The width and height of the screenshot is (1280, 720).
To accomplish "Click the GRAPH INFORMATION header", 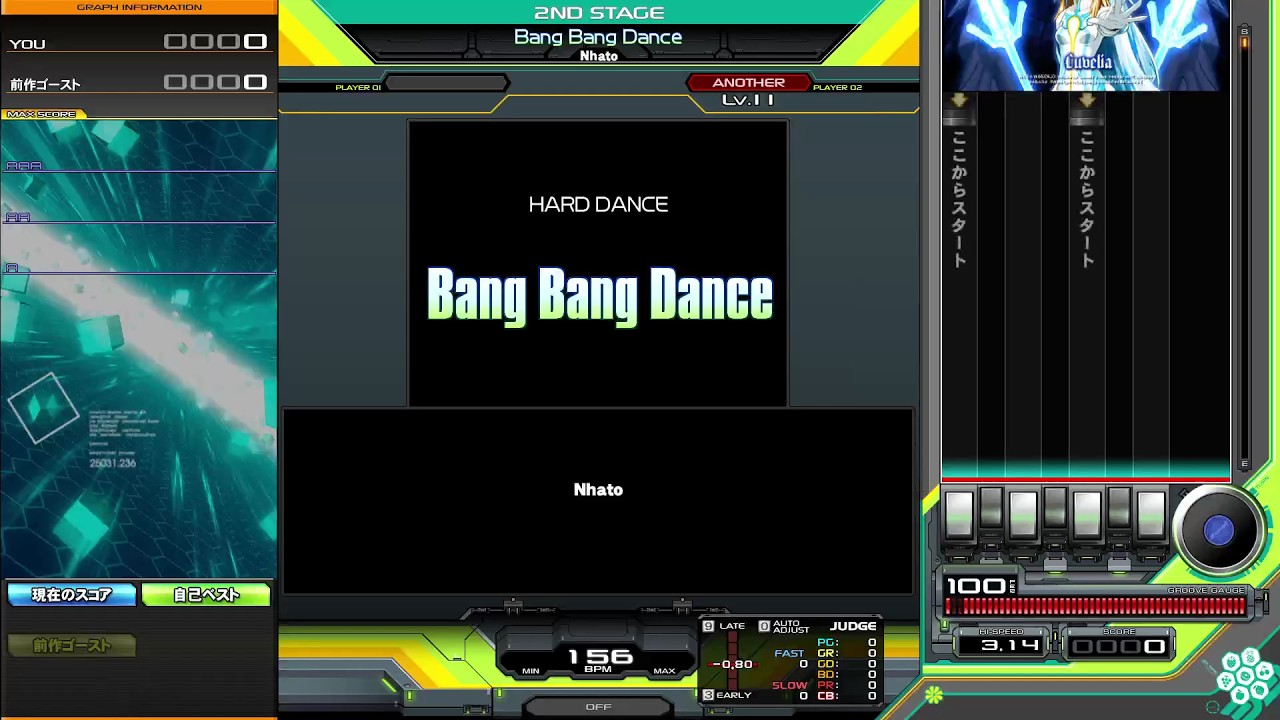I will [139, 7].
